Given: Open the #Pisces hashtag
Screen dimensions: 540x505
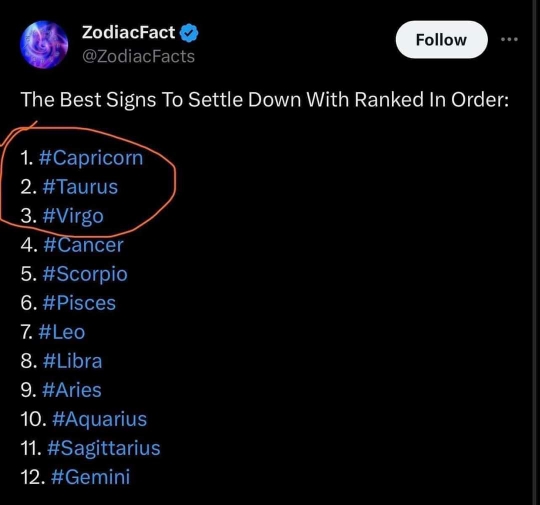Looking at the screenshot, I should coord(79,303).
